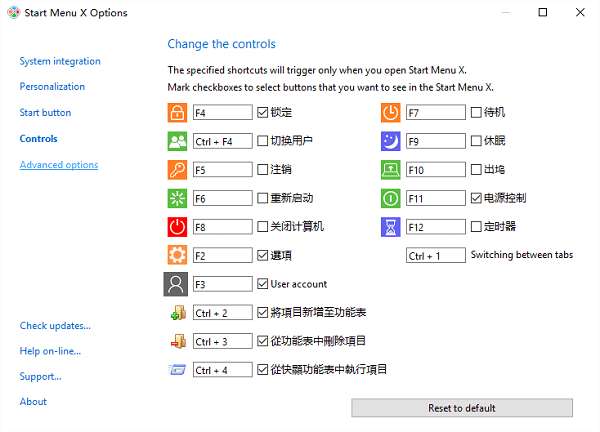Click the Advanced options link
This screenshot has height=432, width=600.
(x=58, y=165)
